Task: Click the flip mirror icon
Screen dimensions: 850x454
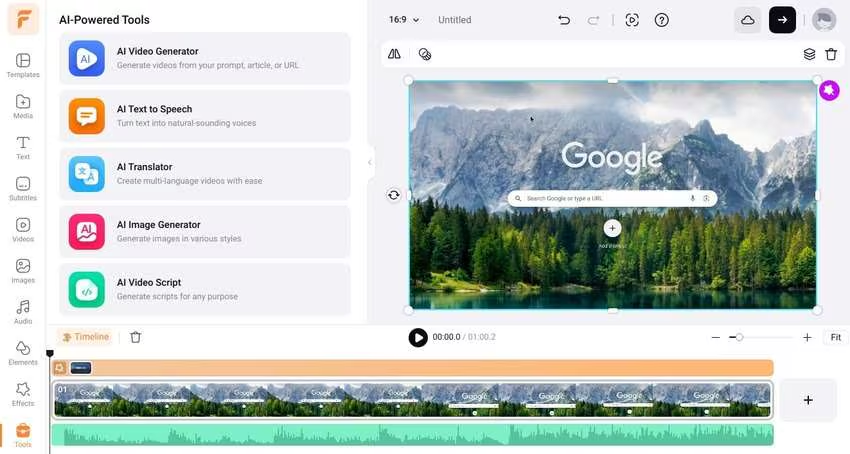Action: pyautogui.click(x=394, y=54)
